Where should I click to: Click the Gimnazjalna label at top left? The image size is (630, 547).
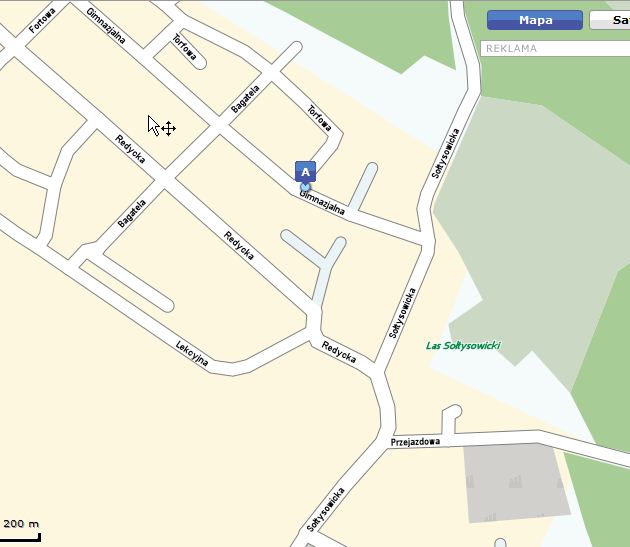click(x=106, y=26)
